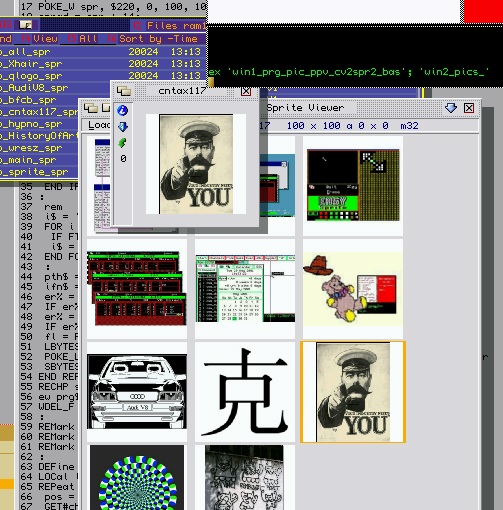Select the _cntax117_spr file row
Image resolution: width=503 pixels, height=510 pixels.
tap(39, 112)
